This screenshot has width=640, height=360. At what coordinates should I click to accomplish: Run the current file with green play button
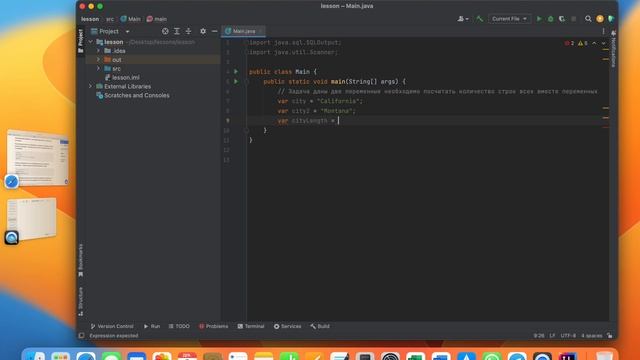[539, 19]
